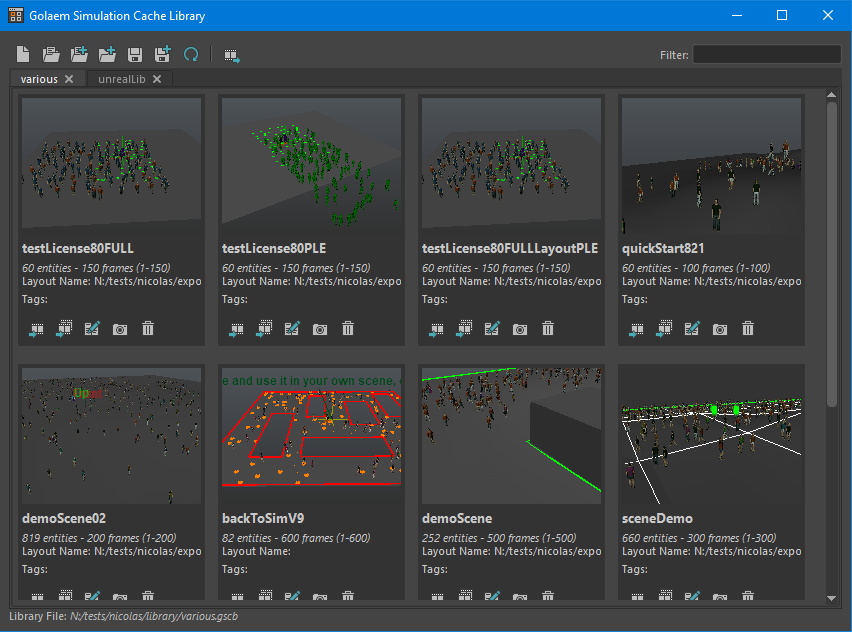Open a library file from the toolbar
Viewport: 852px width, 632px height.
pos(51,54)
